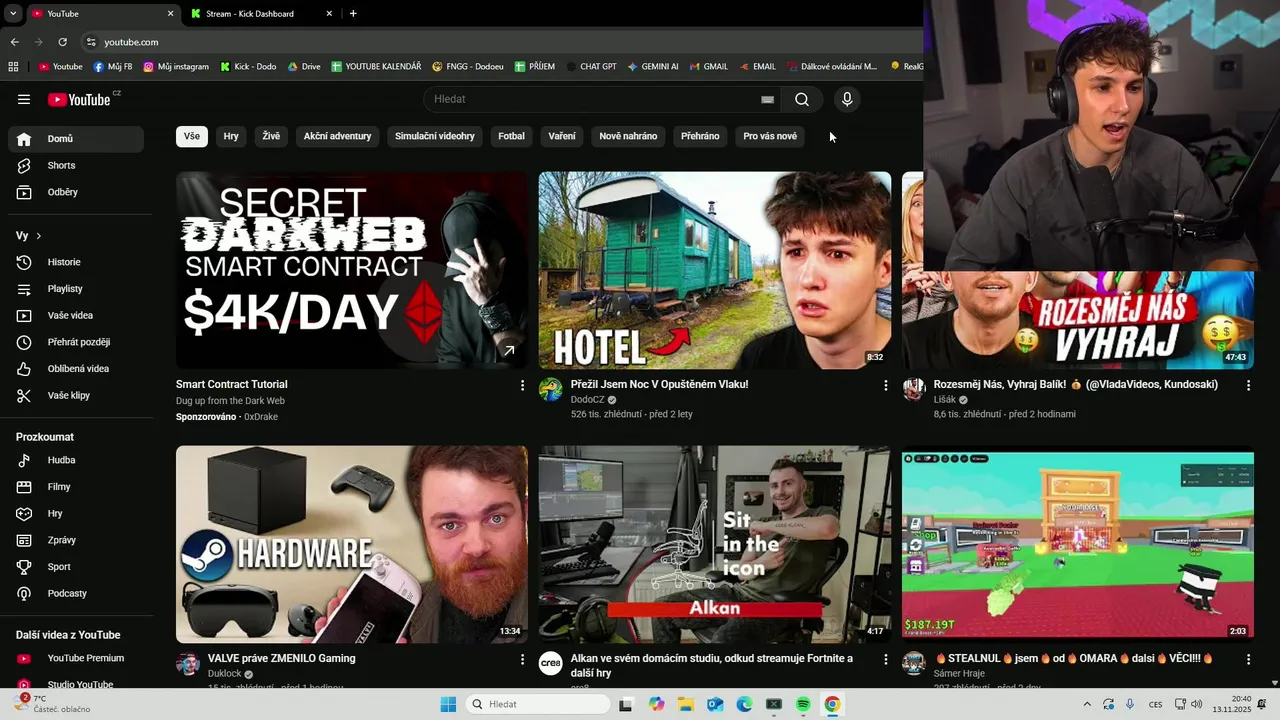Select the Vaření filter chip
Image resolution: width=1280 pixels, height=720 pixels.
[562, 136]
